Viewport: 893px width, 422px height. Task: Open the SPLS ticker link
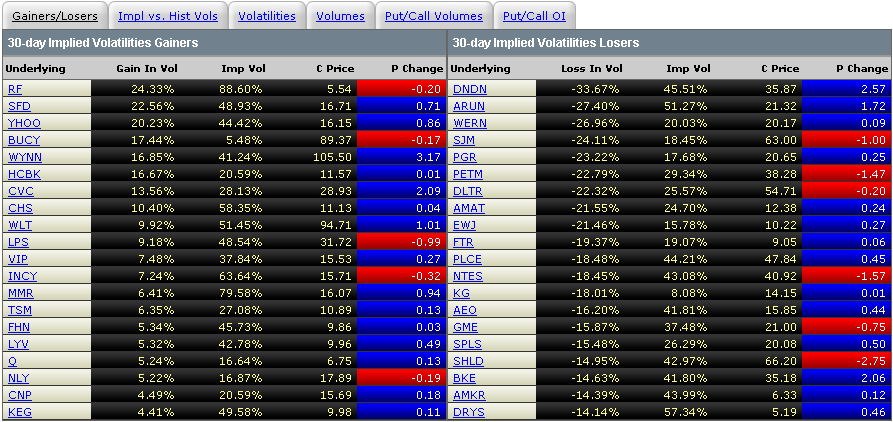pos(468,345)
